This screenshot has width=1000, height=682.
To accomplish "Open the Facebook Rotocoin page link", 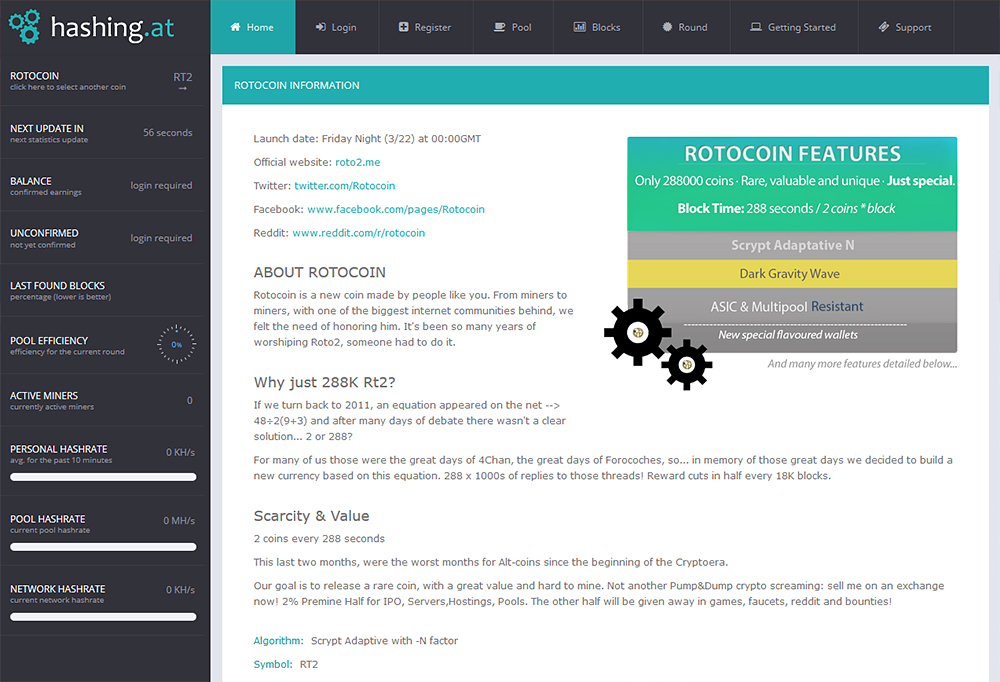I will [396, 209].
